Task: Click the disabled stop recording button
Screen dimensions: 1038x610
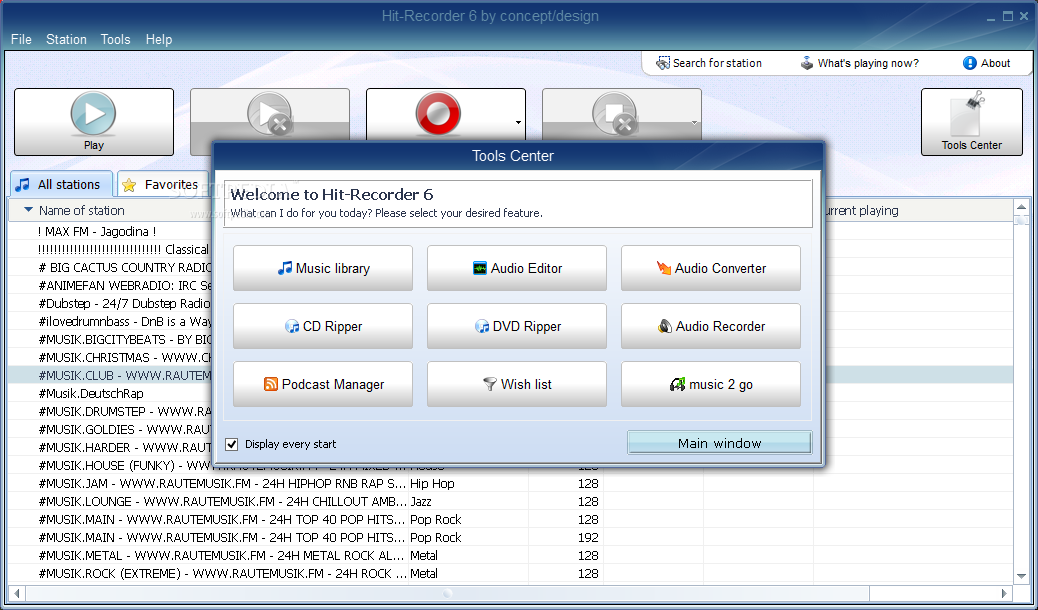Action: (x=614, y=114)
